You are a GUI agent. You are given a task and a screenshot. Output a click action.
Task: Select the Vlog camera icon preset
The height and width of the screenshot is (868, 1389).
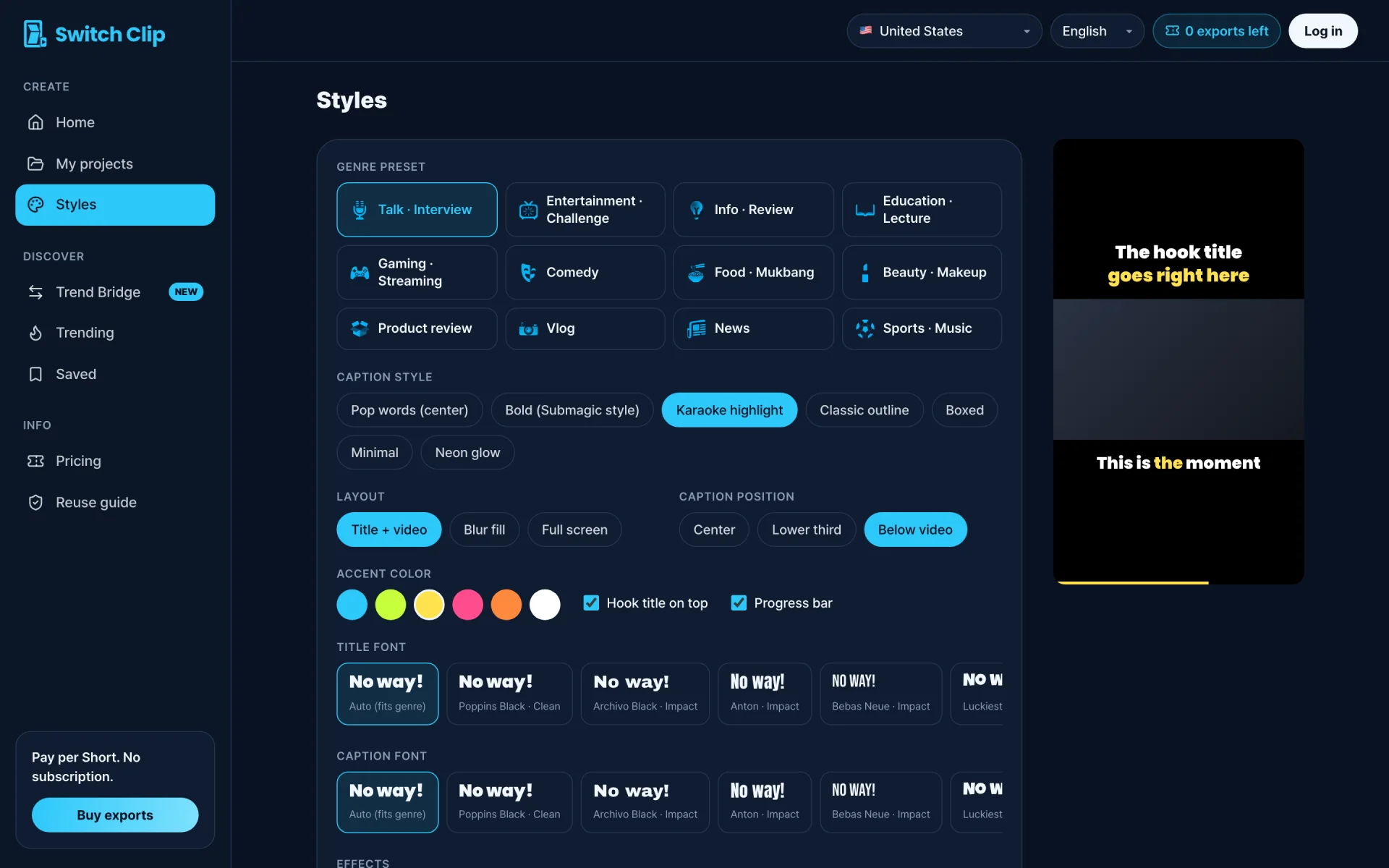coord(528,328)
